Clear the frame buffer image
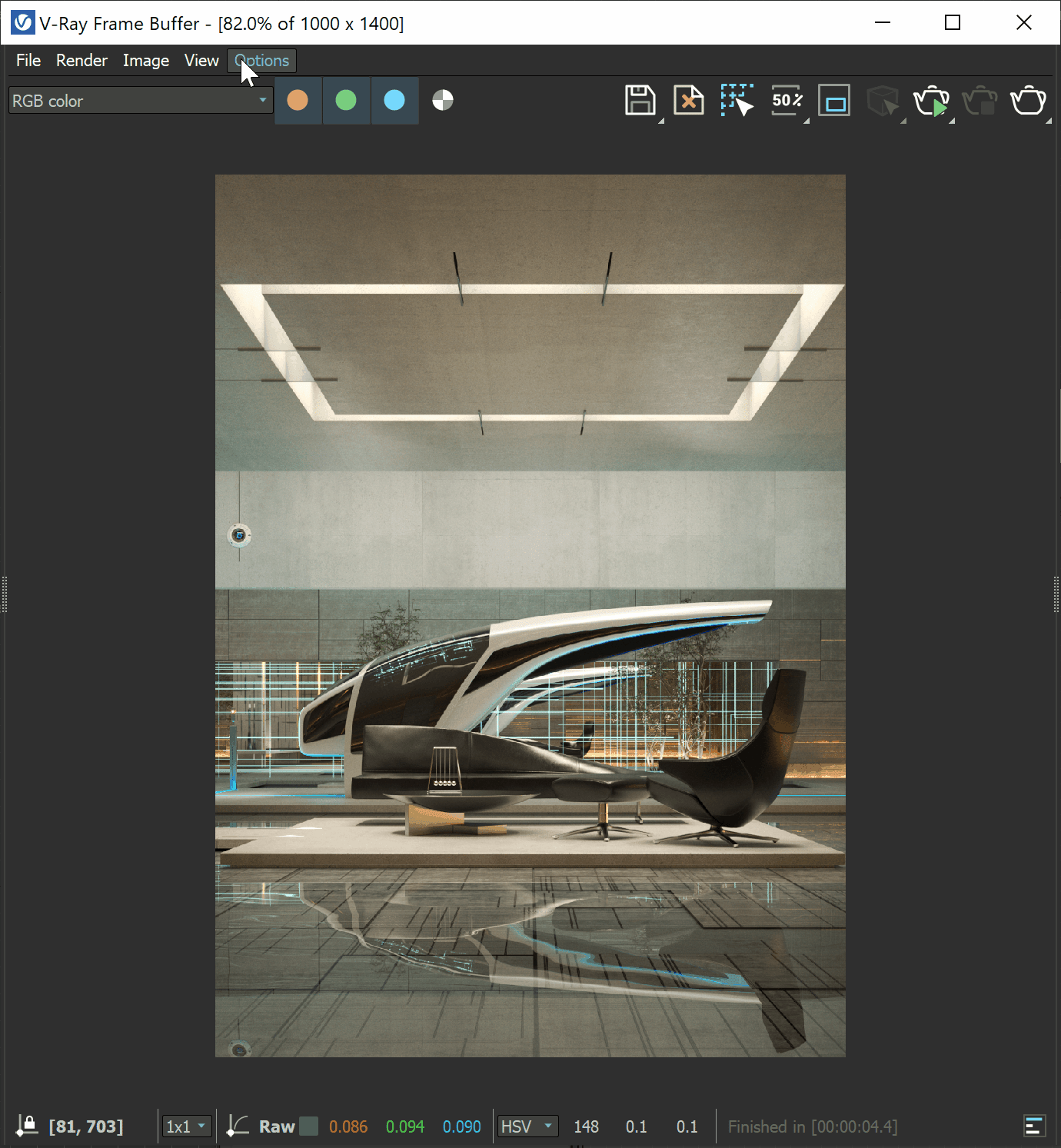Image resolution: width=1061 pixels, height=1148 pixels. click(688, 100)
